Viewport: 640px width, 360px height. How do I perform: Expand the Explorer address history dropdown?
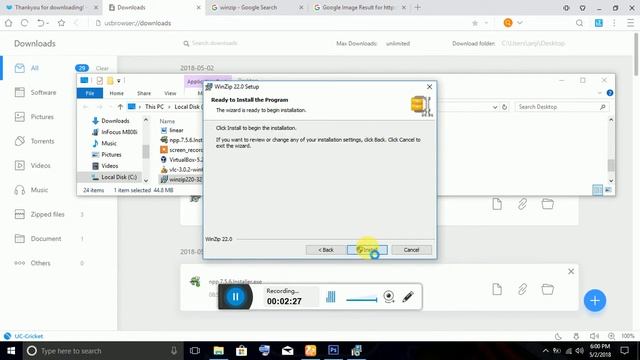[495, 107]
